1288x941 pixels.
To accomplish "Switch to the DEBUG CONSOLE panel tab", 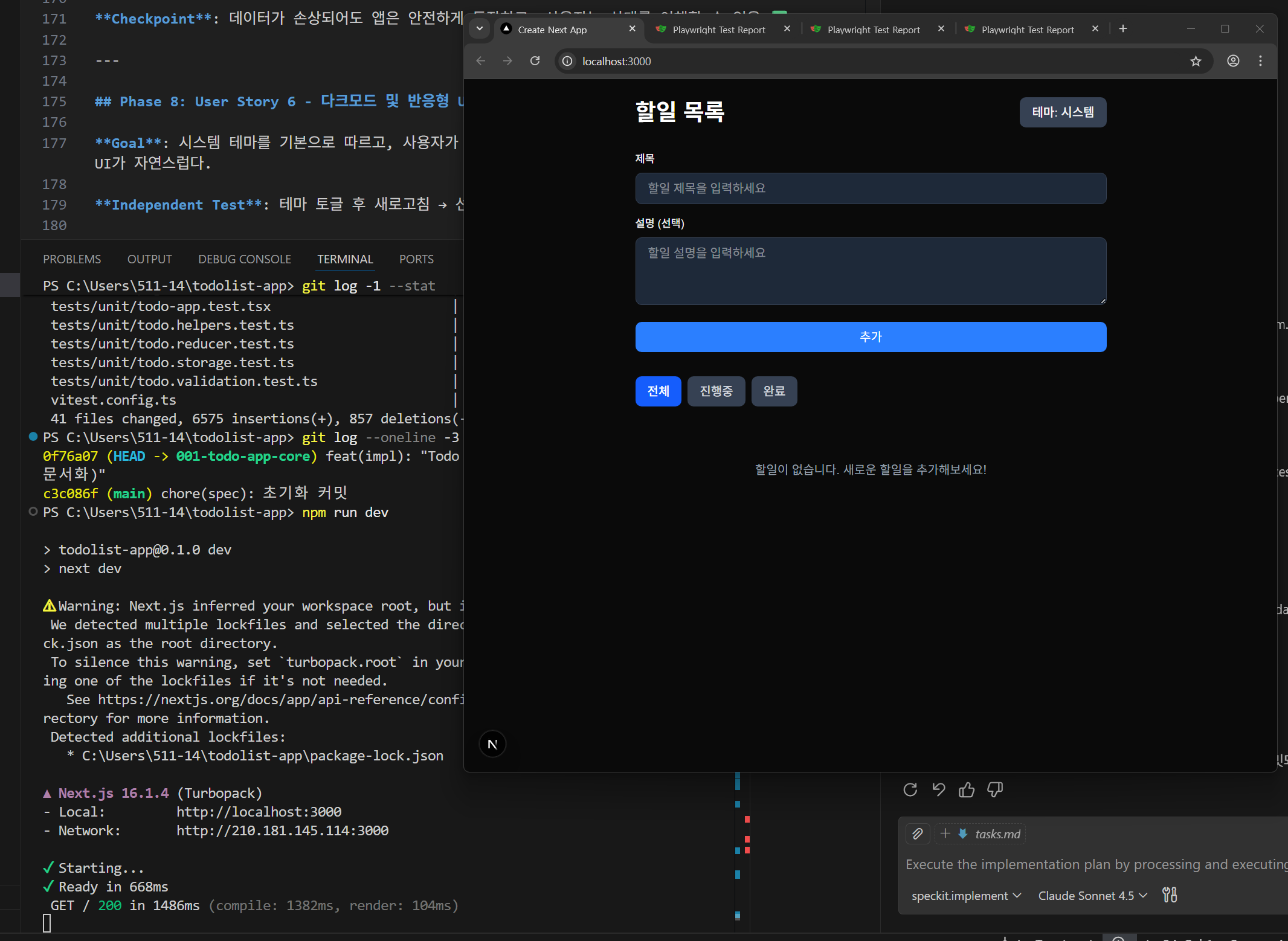I will pos(244,259).
